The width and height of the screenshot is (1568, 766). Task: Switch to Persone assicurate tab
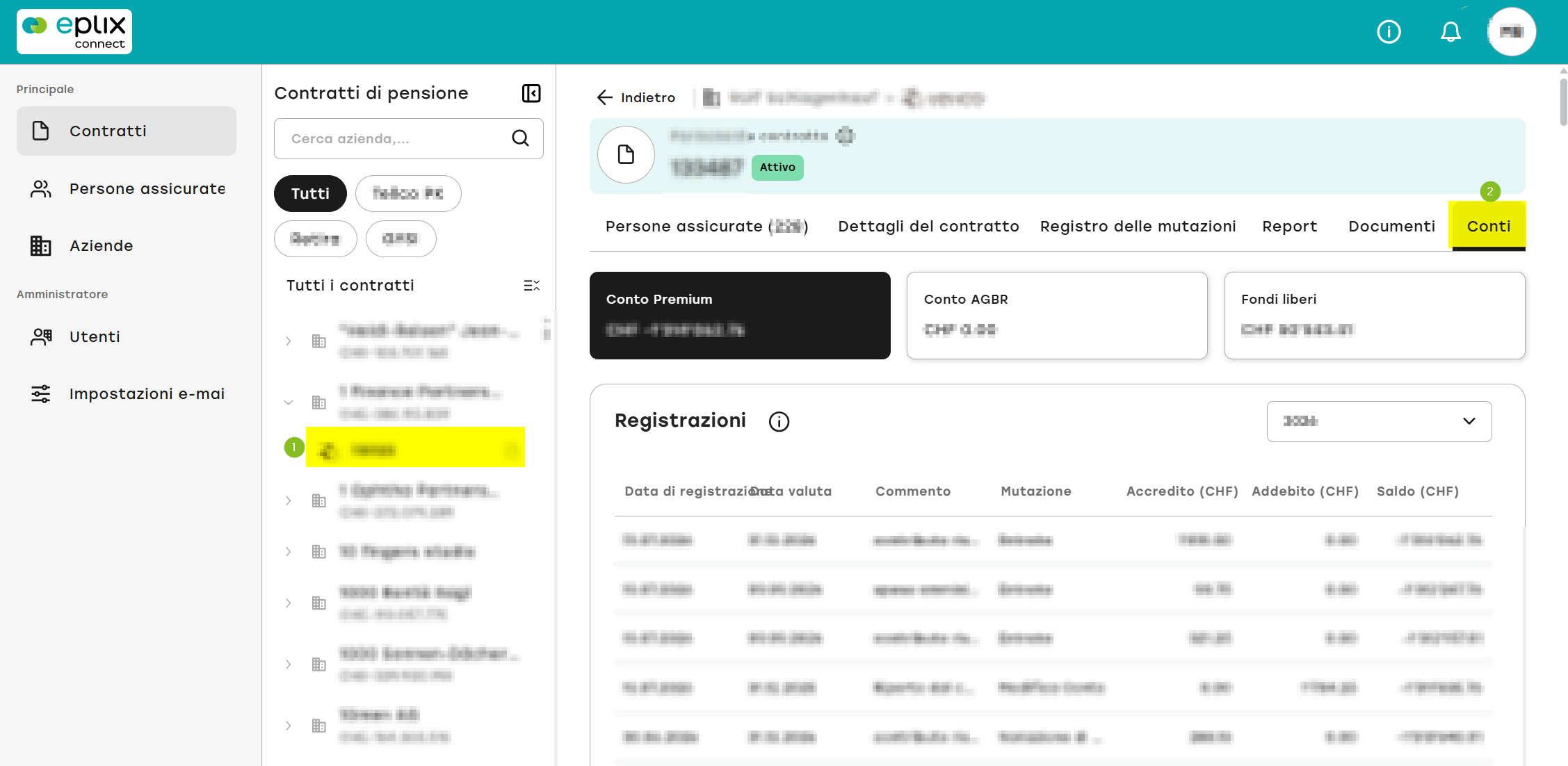(706, 226)
